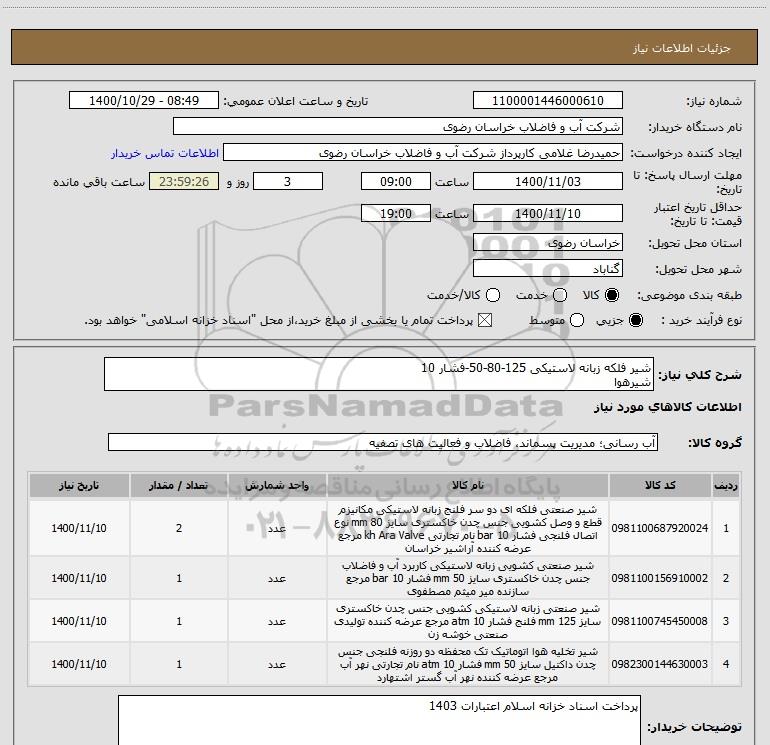Click product code 0982300144630003
The height and width of the screenshot is (745, 770).
click(x=660, y=664)
